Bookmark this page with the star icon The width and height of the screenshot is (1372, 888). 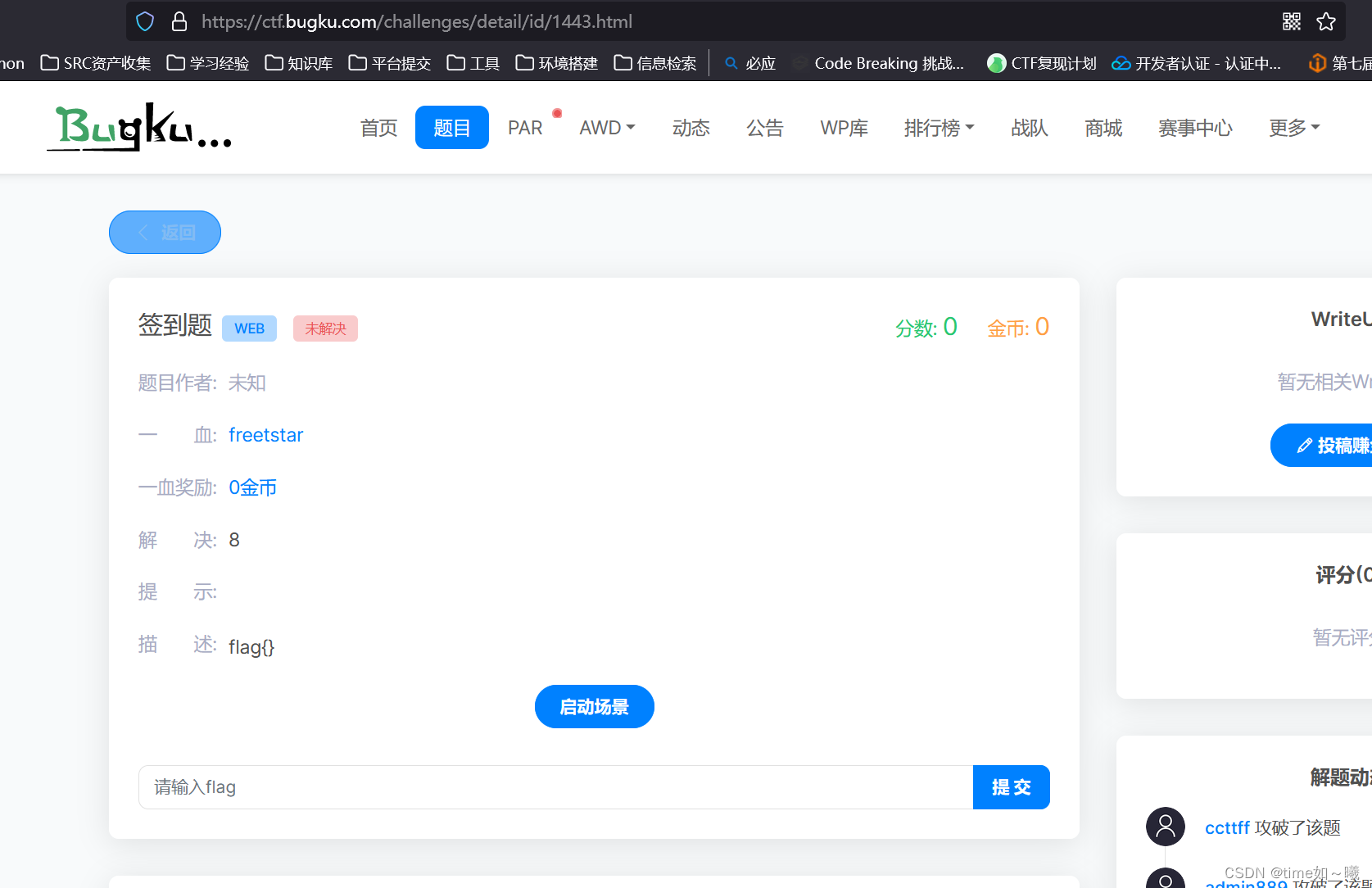tap(1326, 21)
